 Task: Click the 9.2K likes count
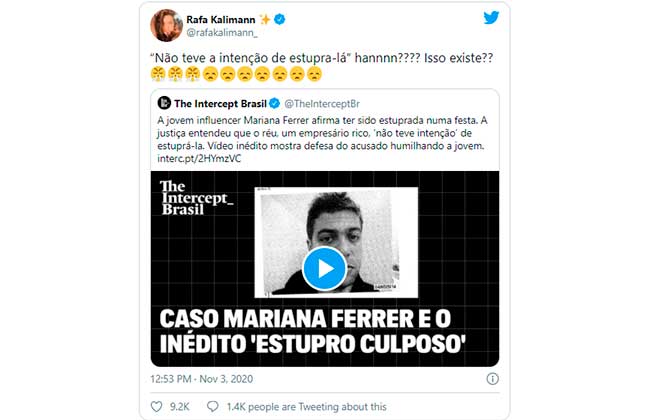pos(179,407)
